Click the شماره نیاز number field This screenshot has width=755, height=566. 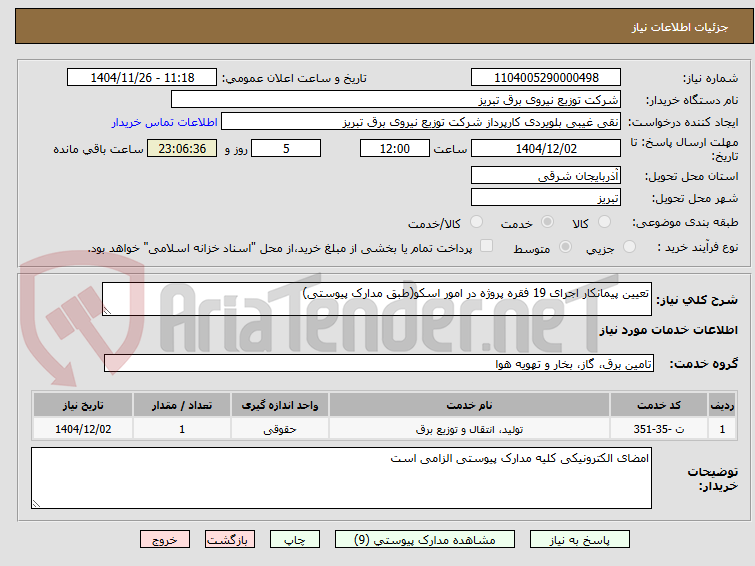click(546, 78)
